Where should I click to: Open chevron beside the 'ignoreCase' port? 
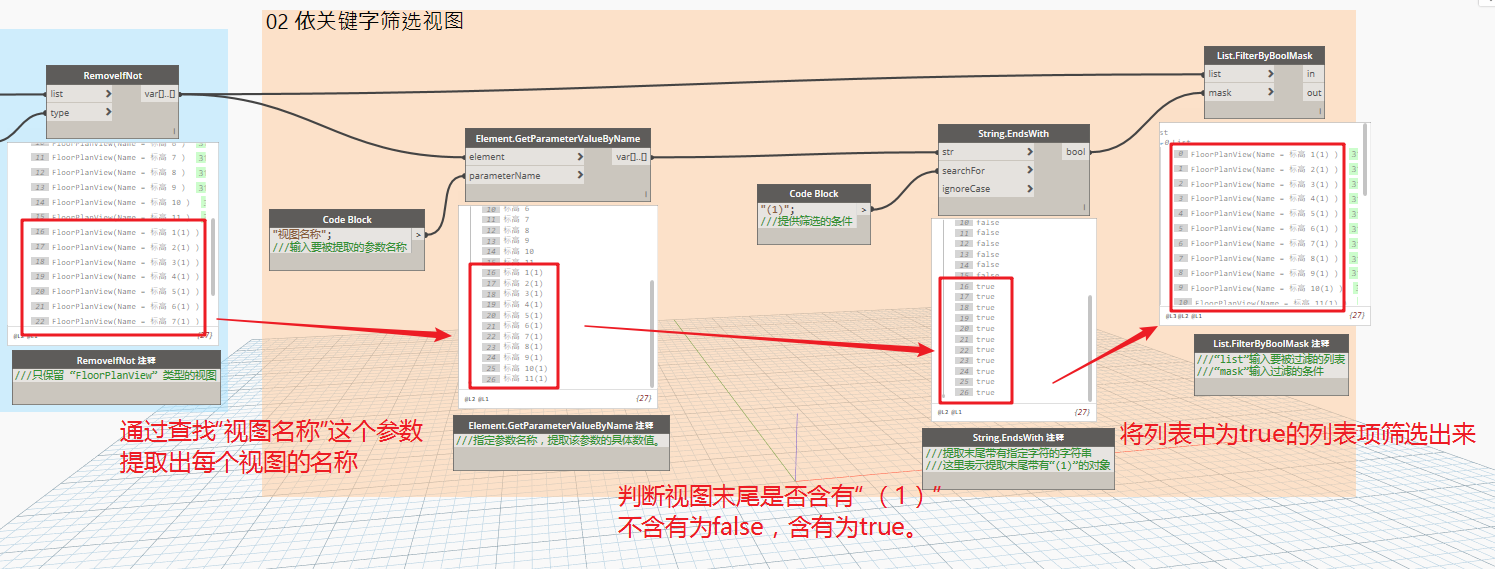coord(1028,189)
